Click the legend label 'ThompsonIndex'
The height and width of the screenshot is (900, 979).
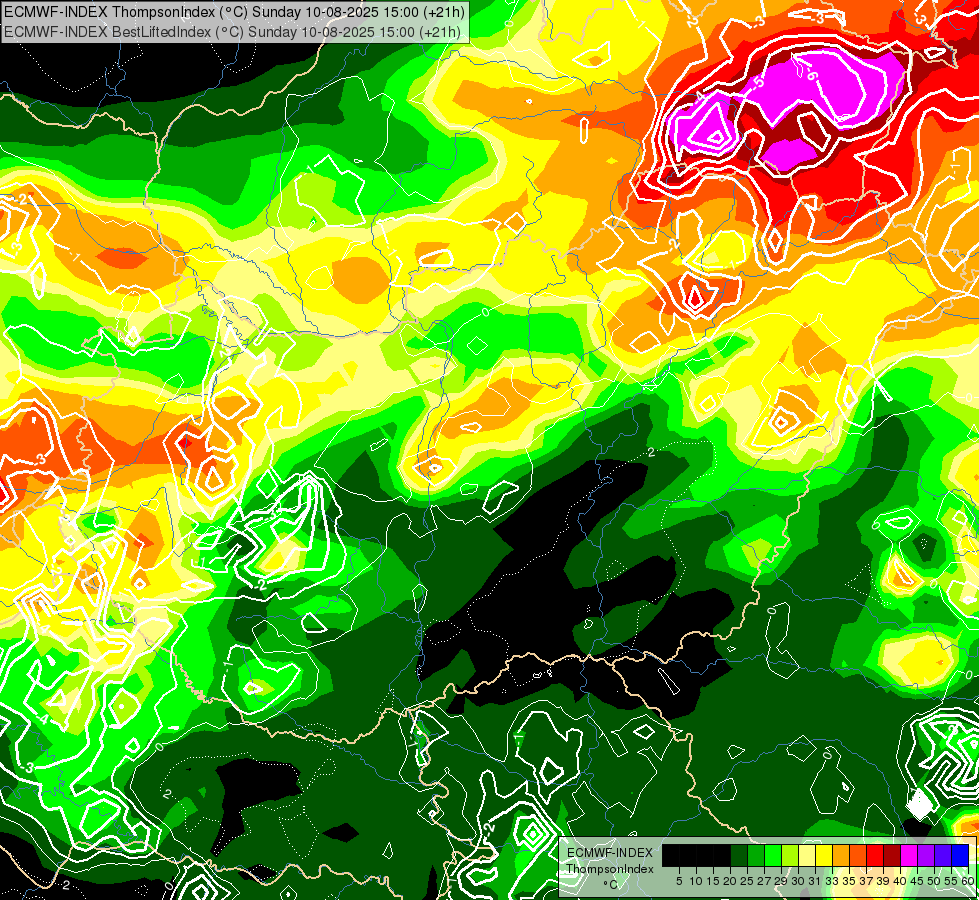610,869
